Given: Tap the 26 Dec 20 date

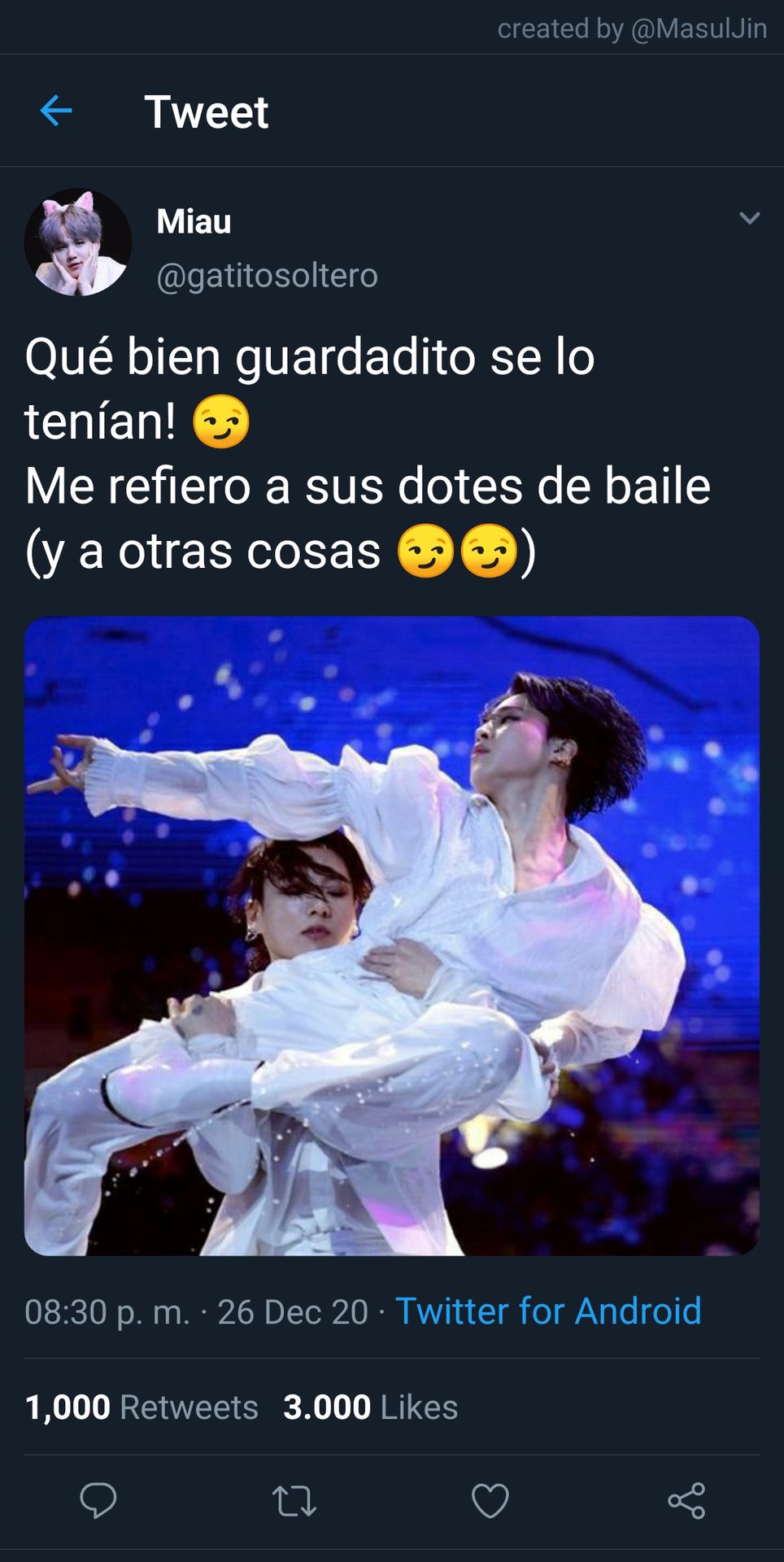Looking at the screenshot, I should pos(293,1312).
